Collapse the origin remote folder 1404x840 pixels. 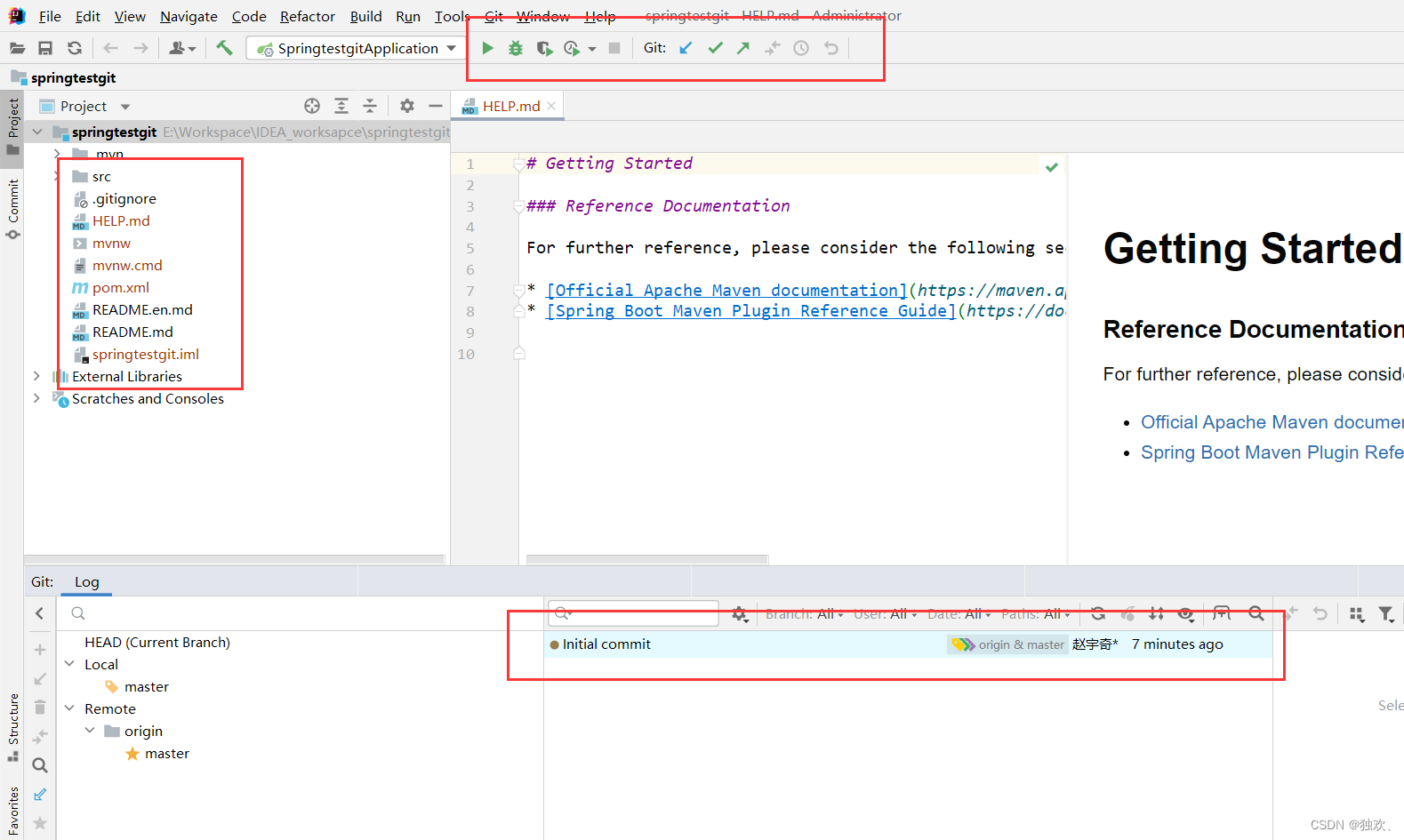coord(90,731)
